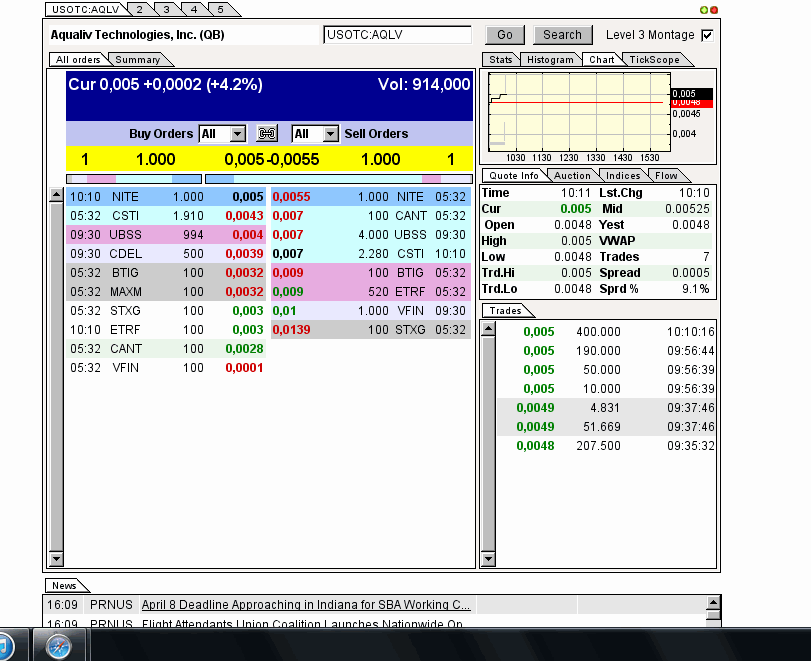This screenshot has width=811, height=661.
Task: Open the Flight Attendants Union Coalition headline
Action: click(302, 624)
